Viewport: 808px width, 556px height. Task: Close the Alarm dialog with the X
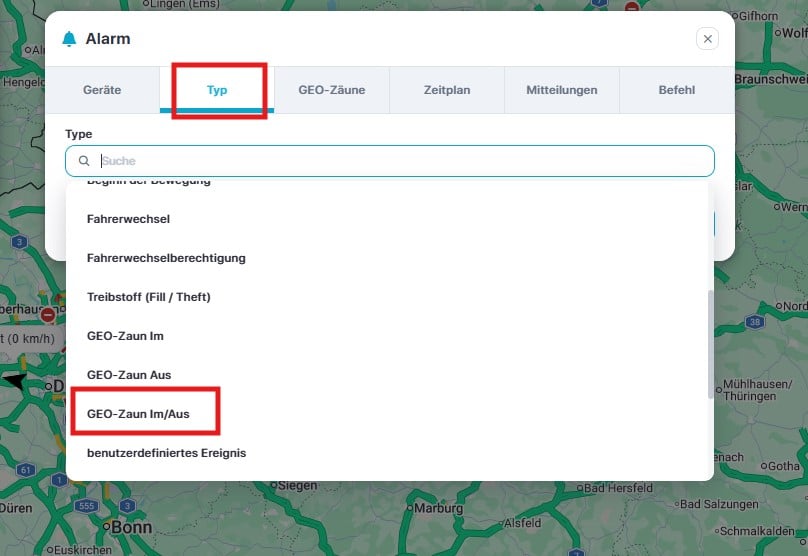tap(707, 39)
